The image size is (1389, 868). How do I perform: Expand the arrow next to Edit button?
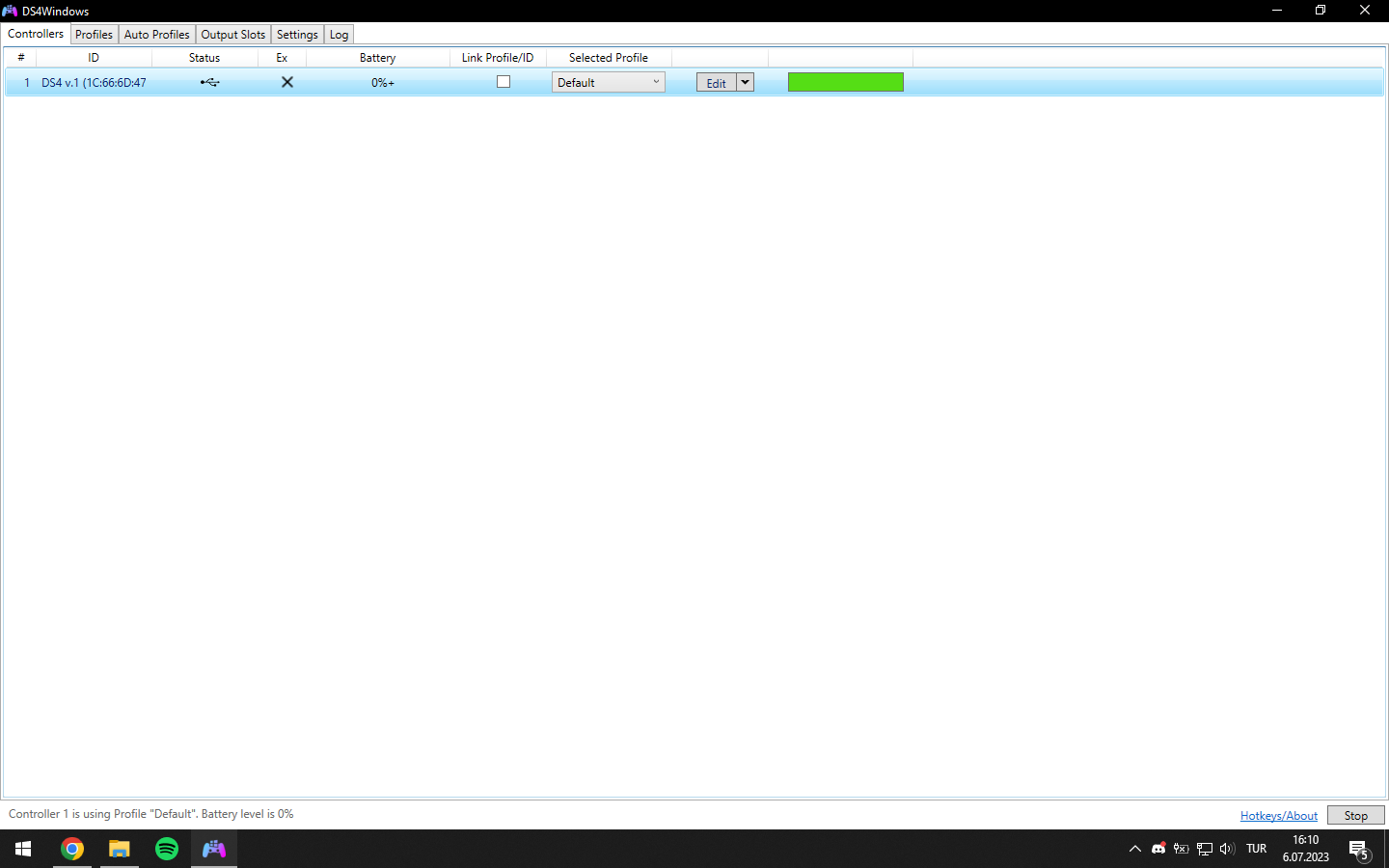745,83
